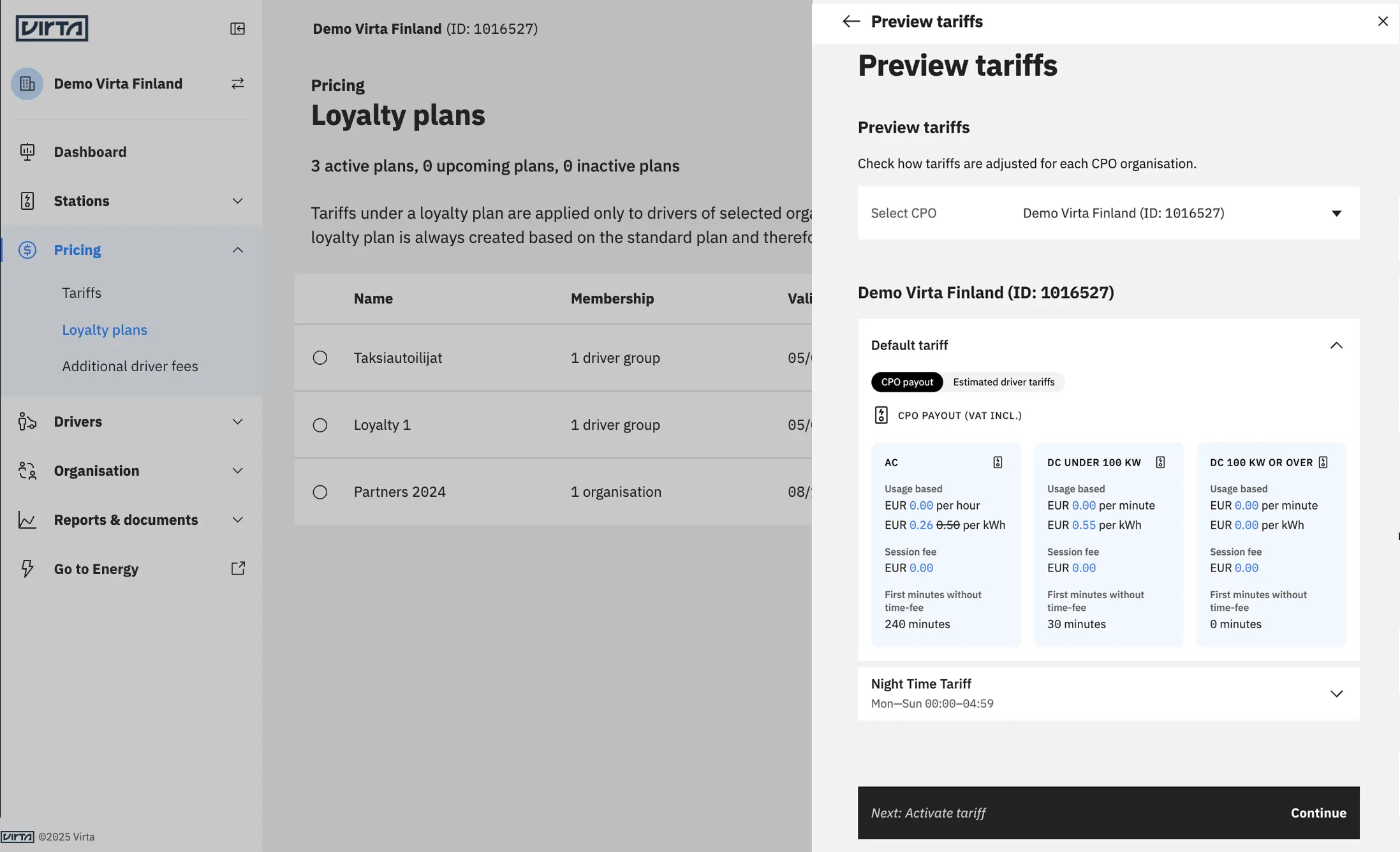
Task: Open Additional driver fees link
Action: 130,366
